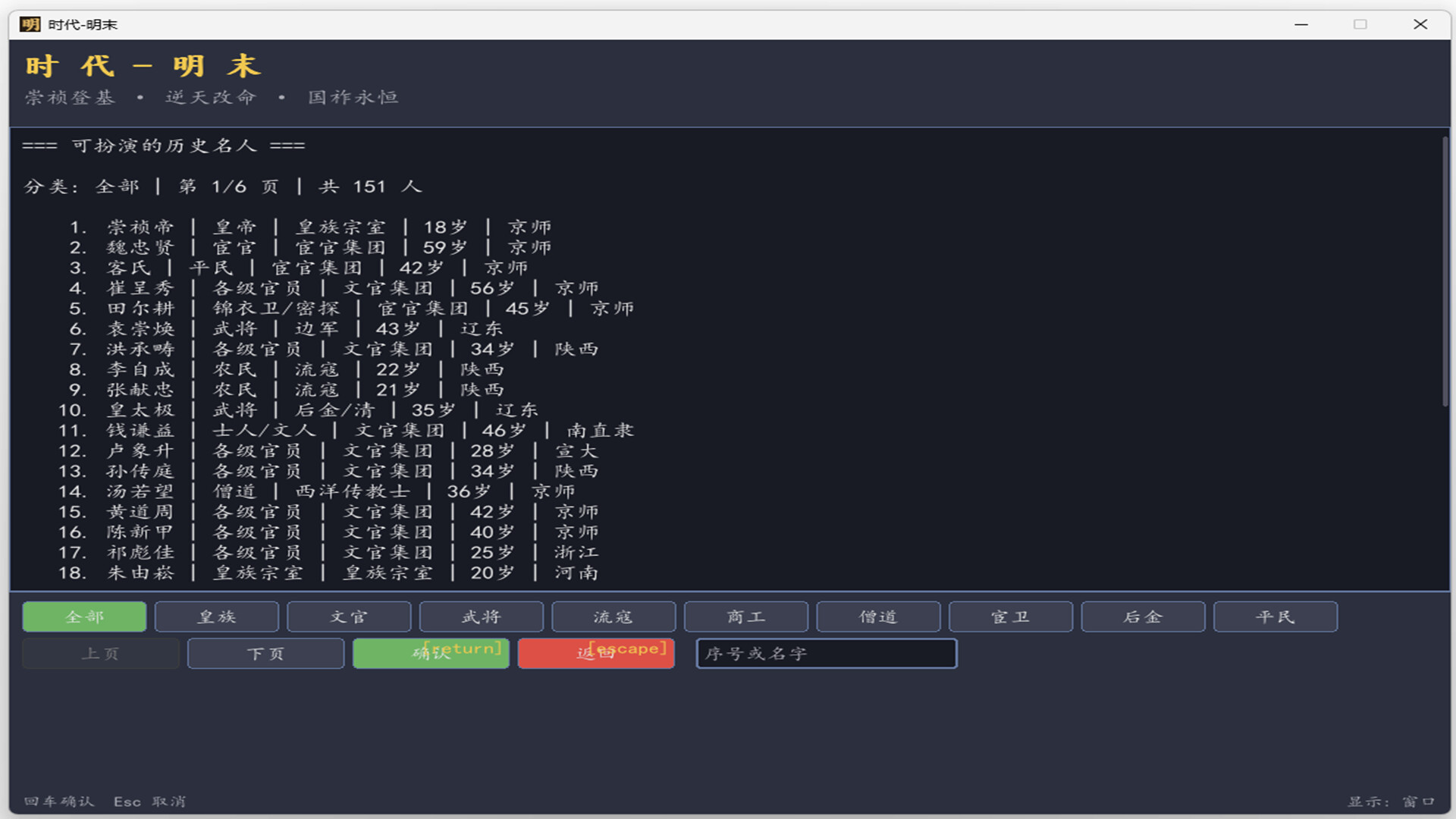Image resolution: width=1456 pixels, height=819 pixels.
Task: Click the 显示: 窗口 status text
Action: tap(1392, 802)
